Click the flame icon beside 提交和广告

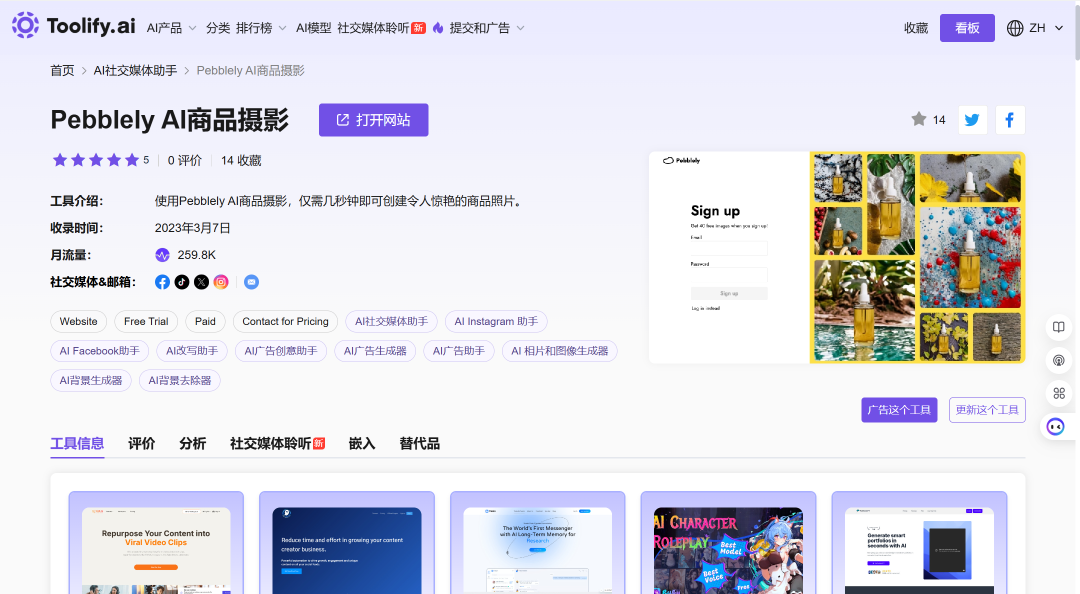[x=438, y=28]
